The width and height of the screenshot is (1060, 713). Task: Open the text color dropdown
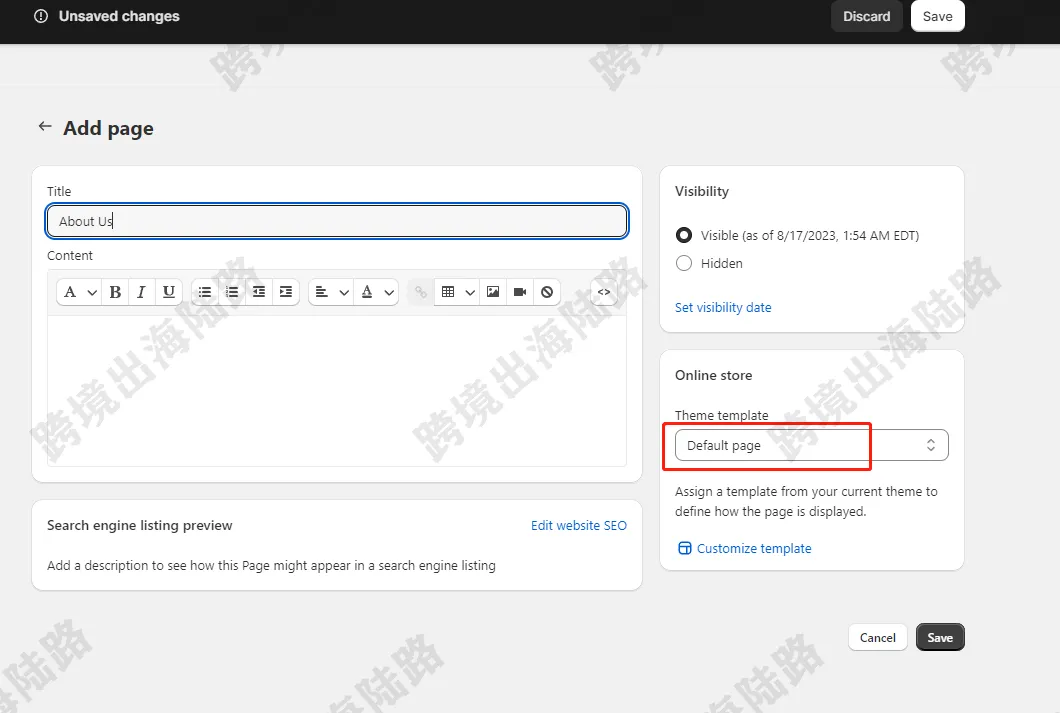point(376,292)
